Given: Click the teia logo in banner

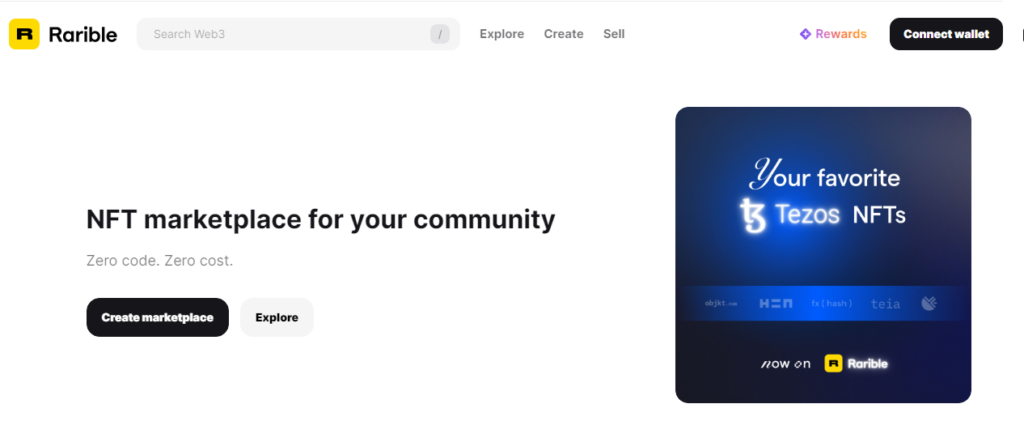Looking at the screenshot, I should coord(886,304).
